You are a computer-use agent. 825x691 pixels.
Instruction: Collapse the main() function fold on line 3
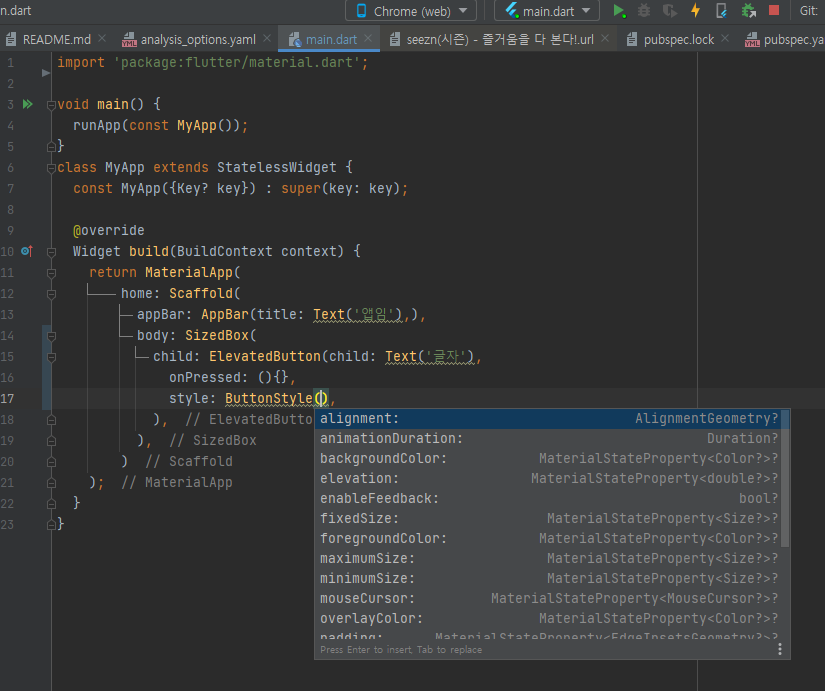[x=51, y=105]
